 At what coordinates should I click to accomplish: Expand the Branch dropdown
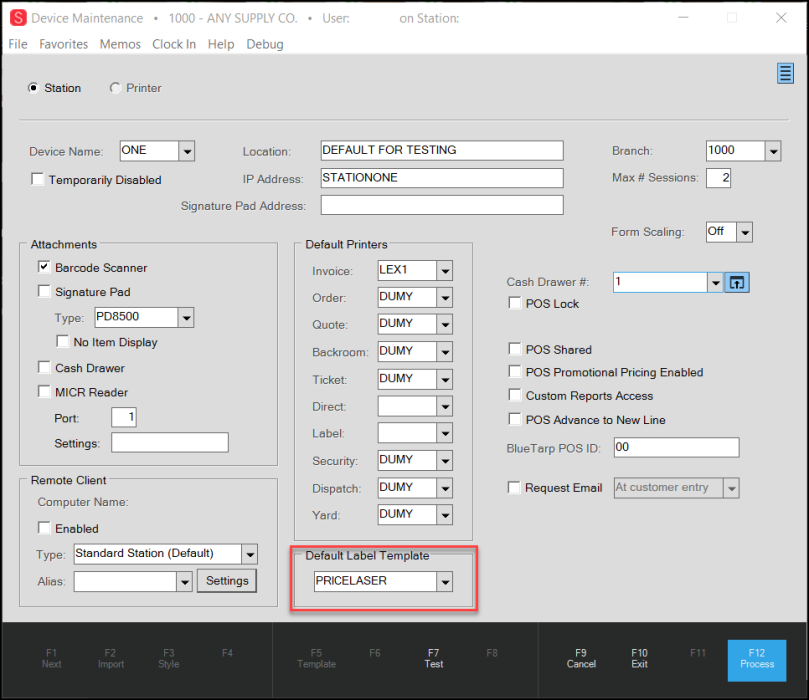click(x=772, y=151)
